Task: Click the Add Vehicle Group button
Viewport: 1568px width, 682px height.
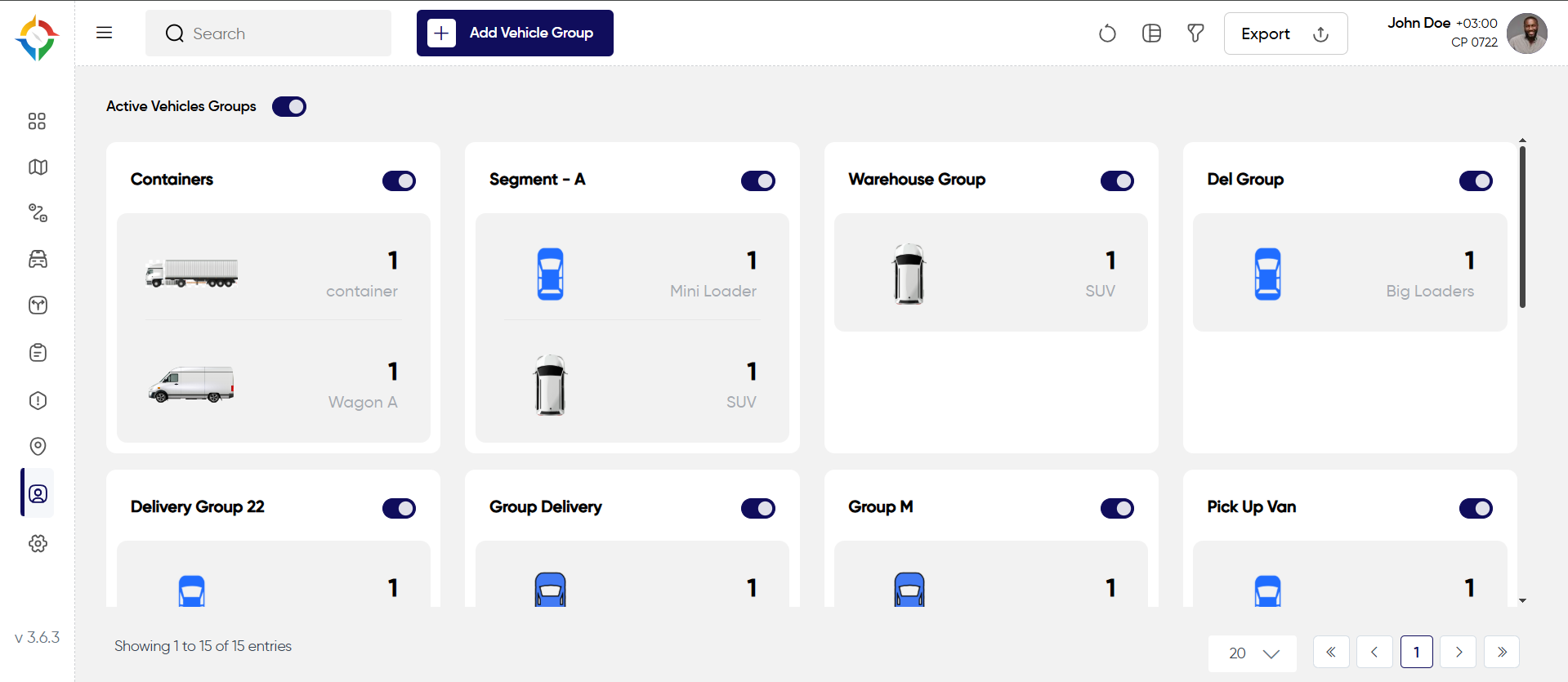Action: point(515,33)
